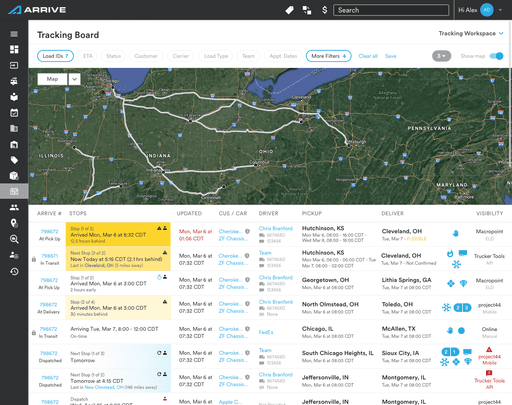This screenshot has height=405, width=512.
Task: Open More Filters
Action: click(328, 56)
